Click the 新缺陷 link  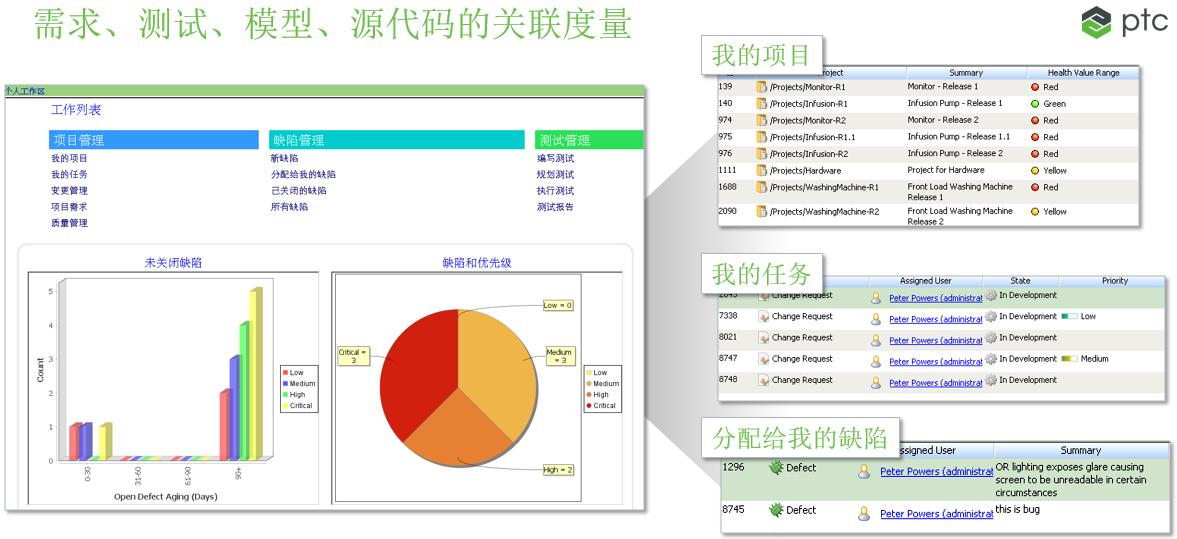pyautogui.click(x=284, y=158)
